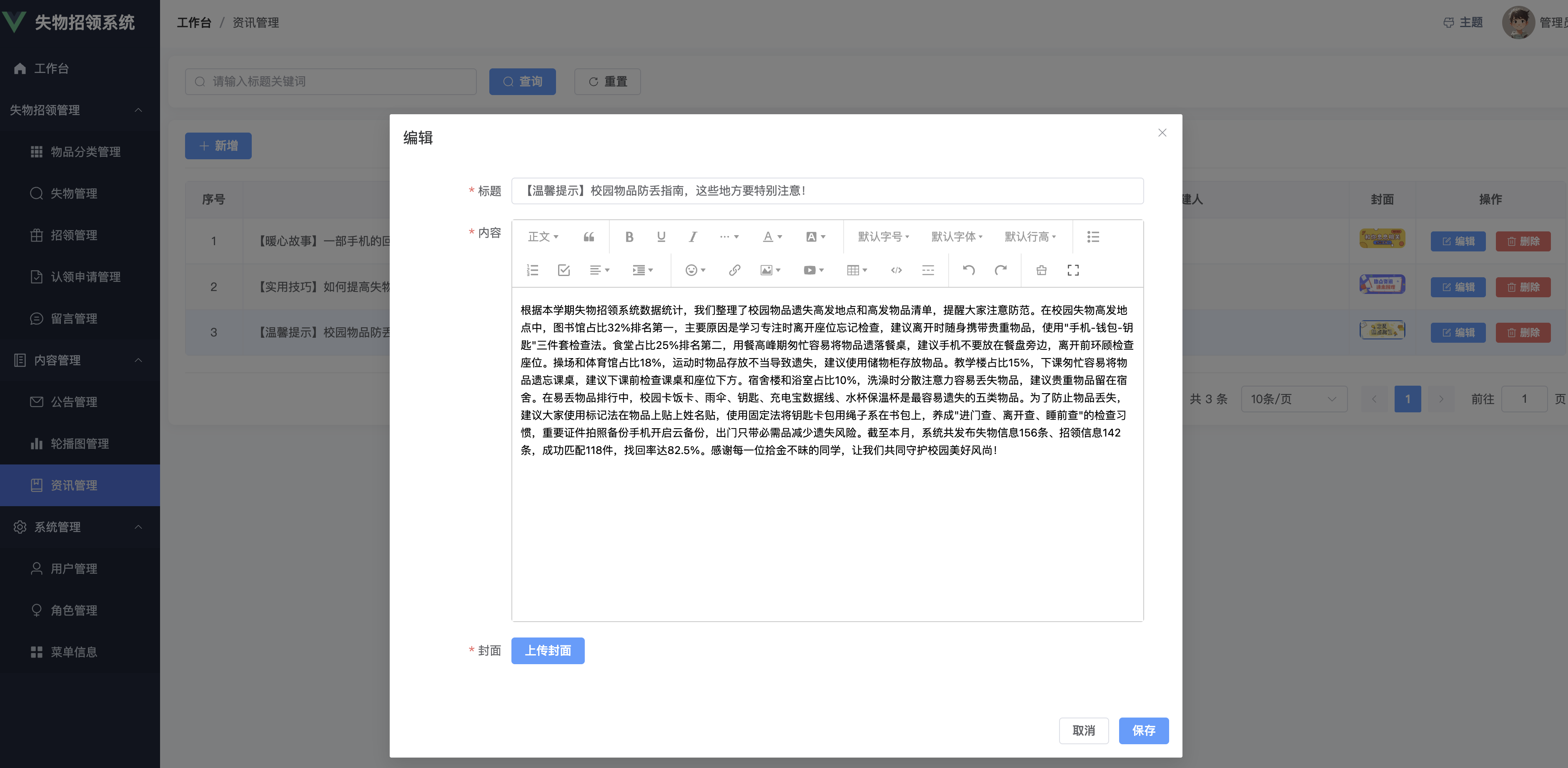Click the 保存 button
This screenshot has width=1568, height=768.
tap(1143, 730)
